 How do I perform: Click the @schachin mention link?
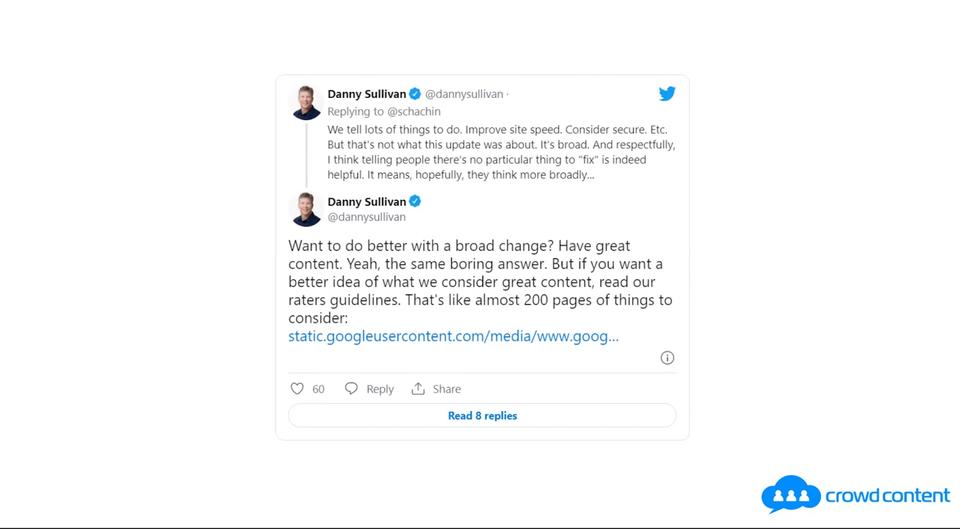(413, 112)
